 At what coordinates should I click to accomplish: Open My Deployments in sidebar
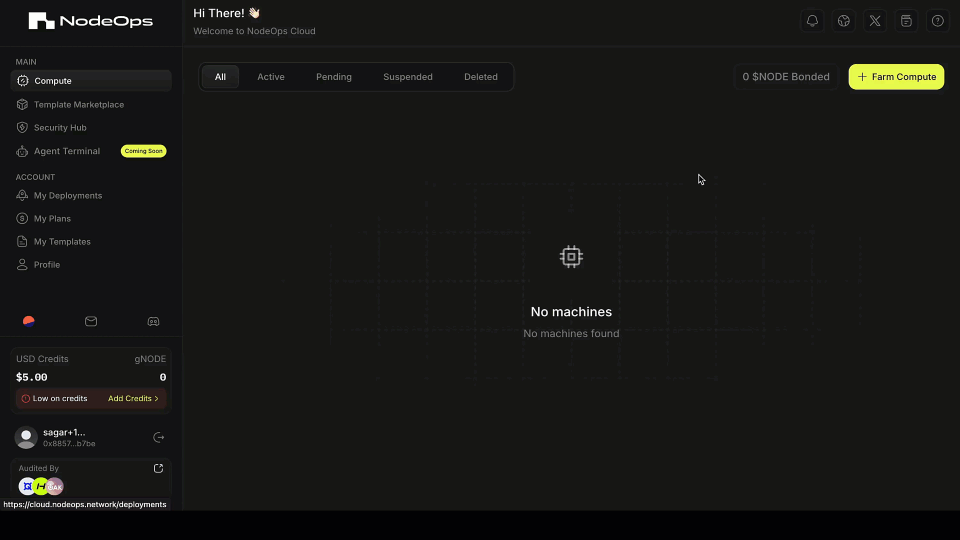pos(91,195)
